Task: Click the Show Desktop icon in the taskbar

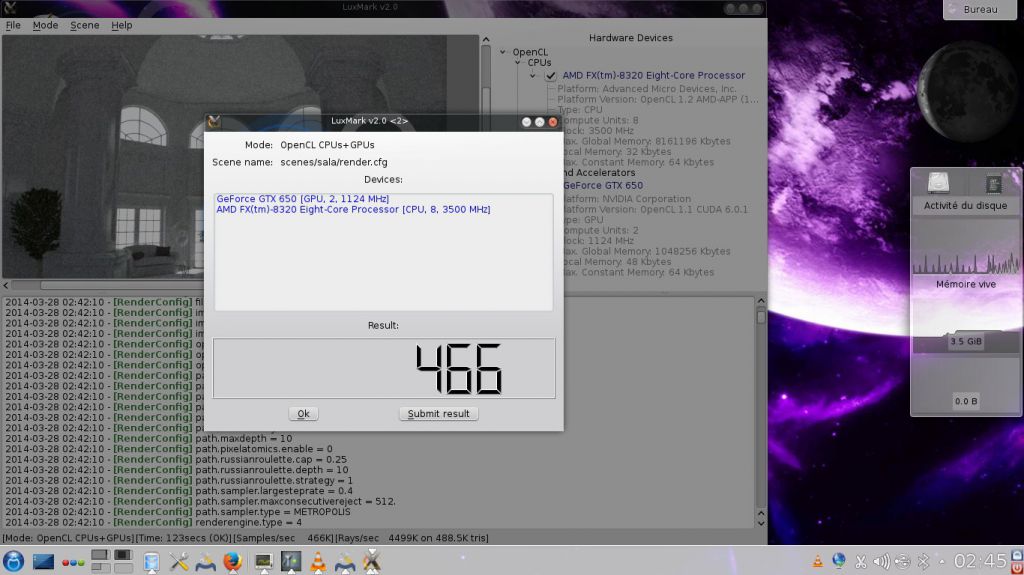Action: [43, 561]
